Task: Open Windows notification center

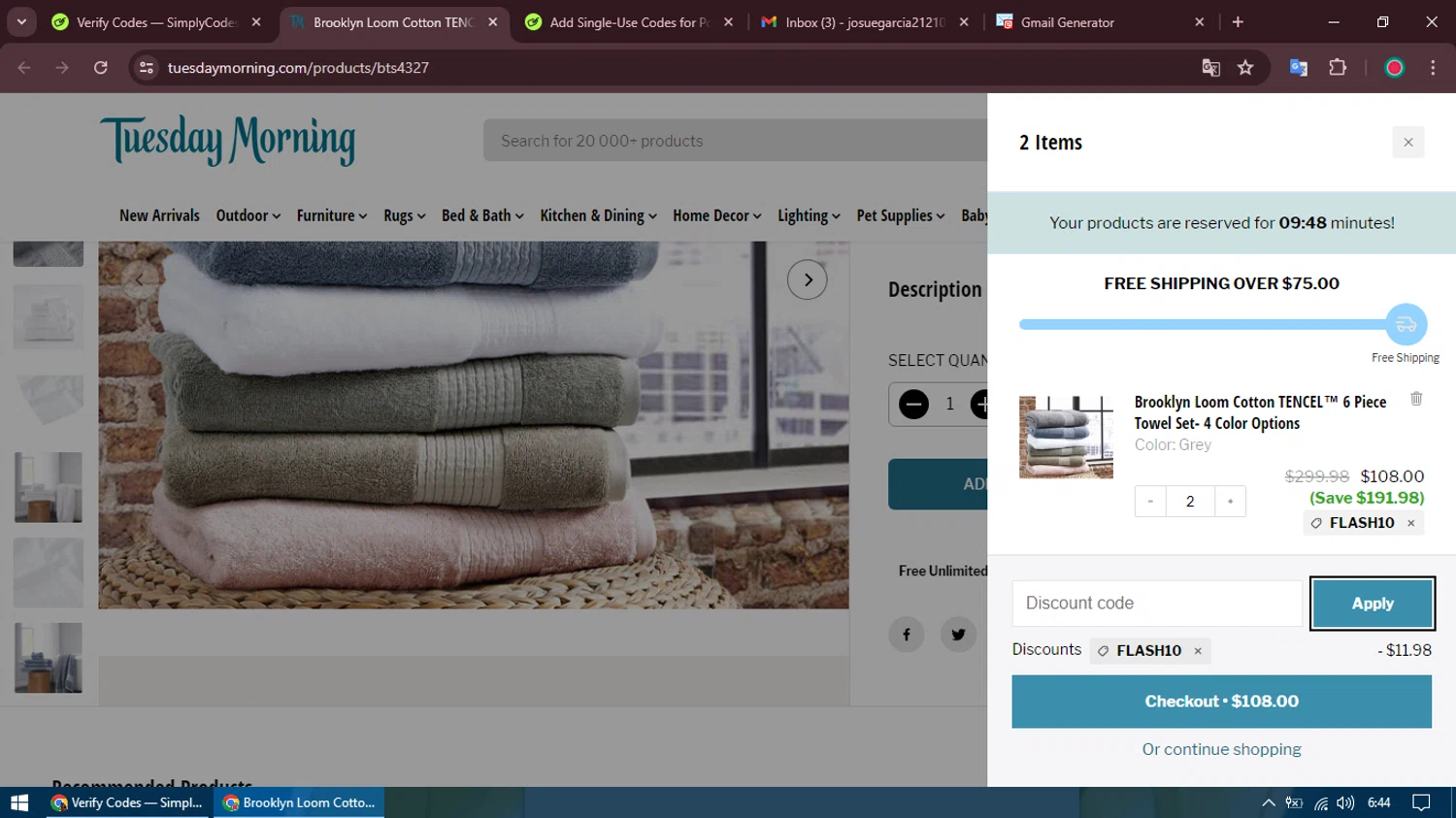Action: tap(1422, 802)
